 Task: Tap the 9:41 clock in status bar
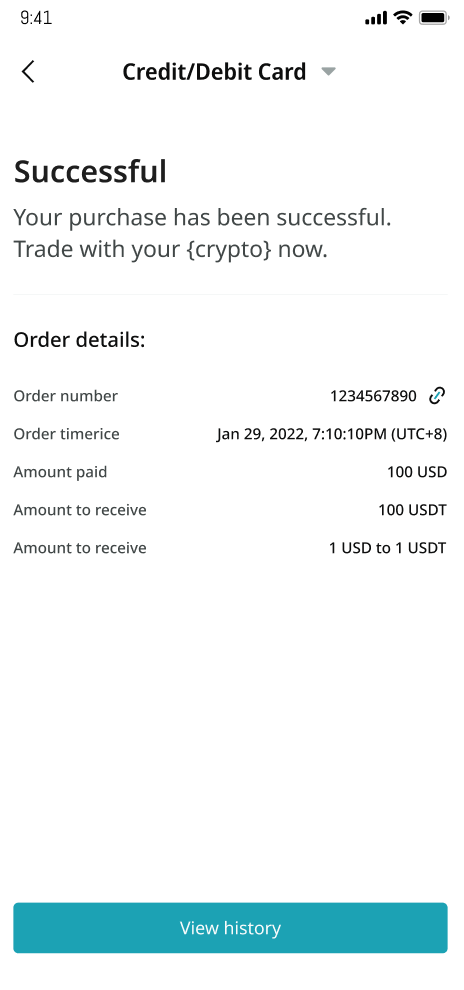point(36,18)
